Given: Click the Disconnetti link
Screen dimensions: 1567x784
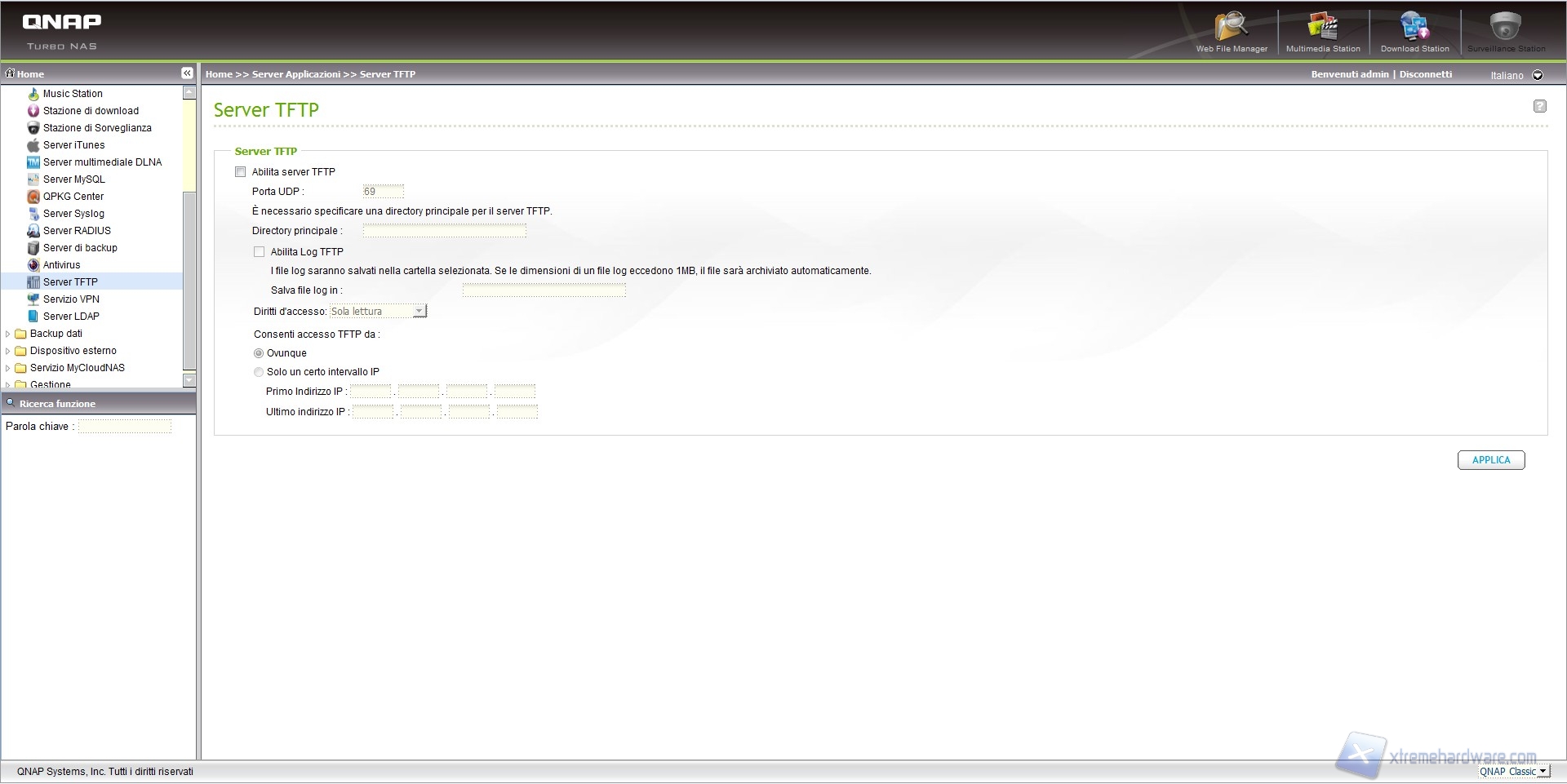Looking at the screenshot, I should 1425,74.
